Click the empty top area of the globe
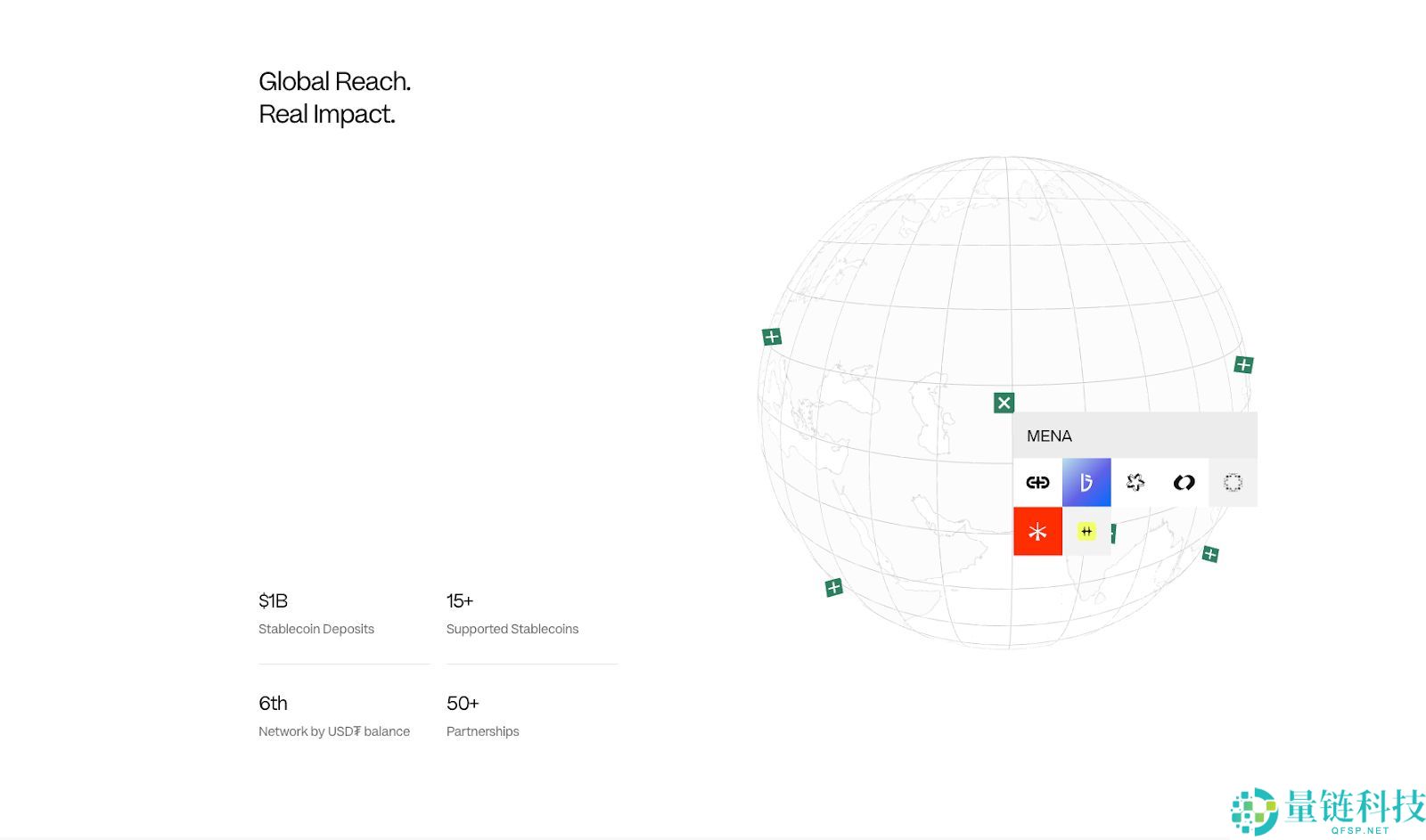Screen dimensions: 1426x840 coord(1007,223)
